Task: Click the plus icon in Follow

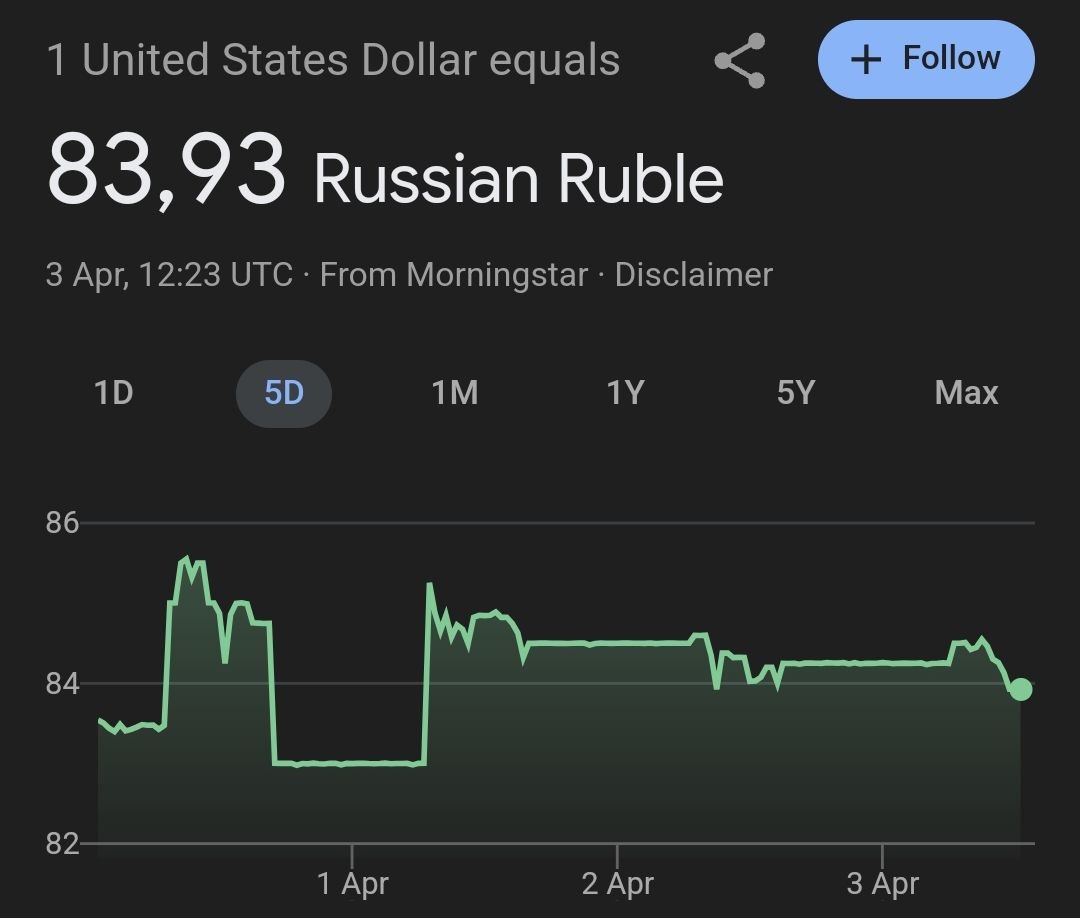Action: (866, 59)
